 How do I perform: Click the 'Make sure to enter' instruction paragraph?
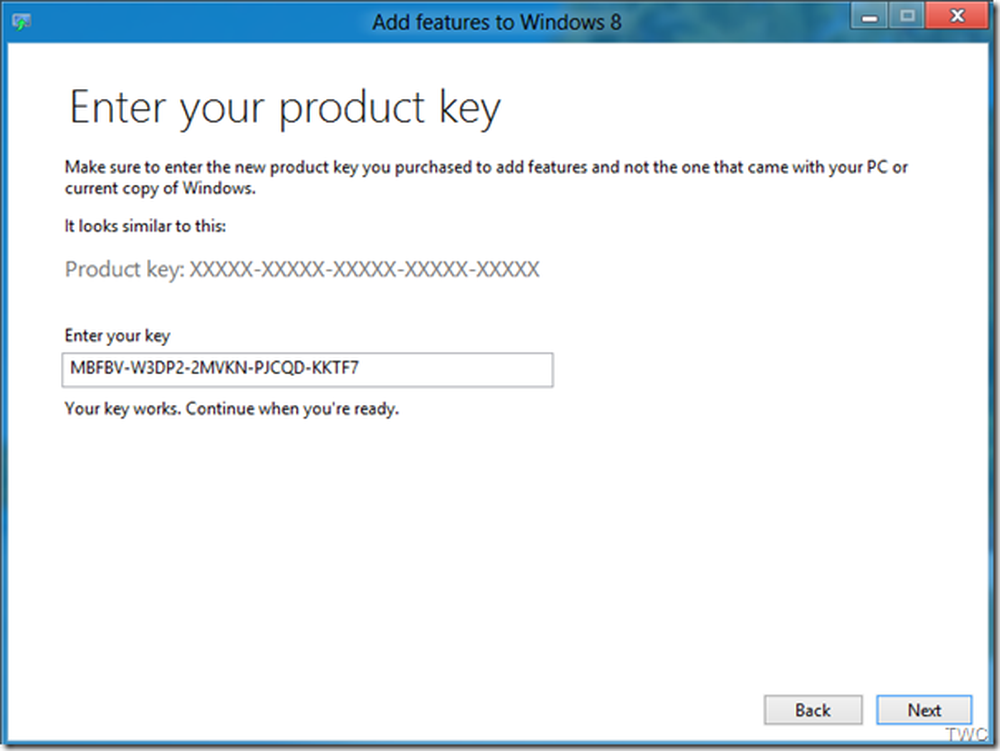click(486, 167)
